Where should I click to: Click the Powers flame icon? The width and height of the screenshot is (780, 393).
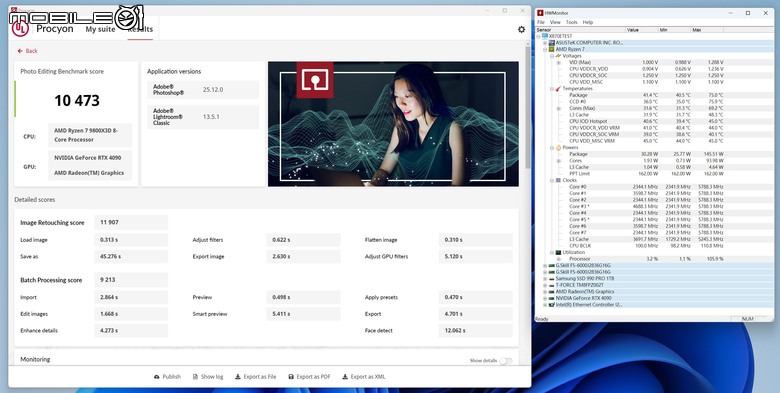point(558,148)
